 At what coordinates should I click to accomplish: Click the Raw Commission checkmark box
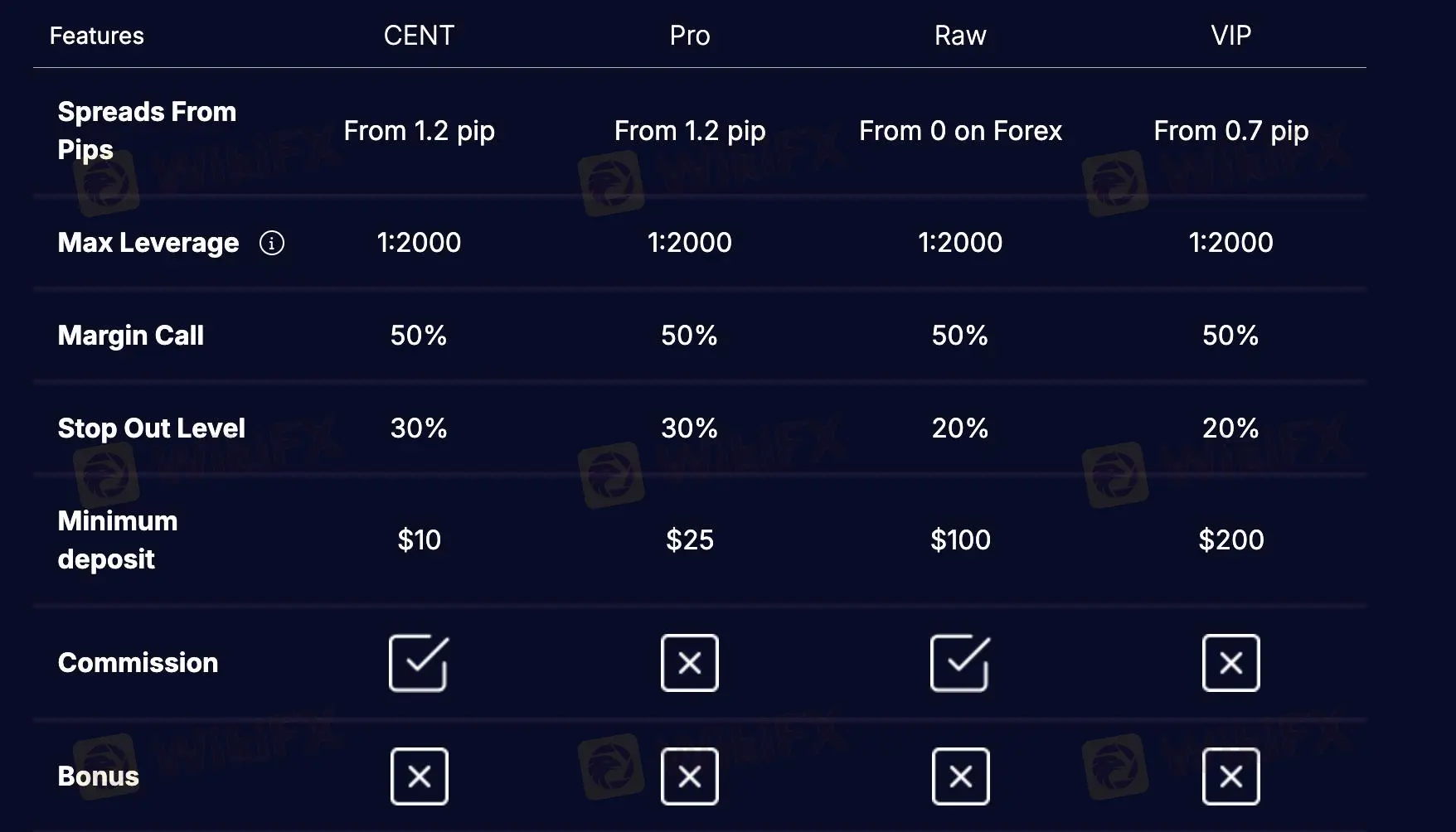(x=959, y=663)
